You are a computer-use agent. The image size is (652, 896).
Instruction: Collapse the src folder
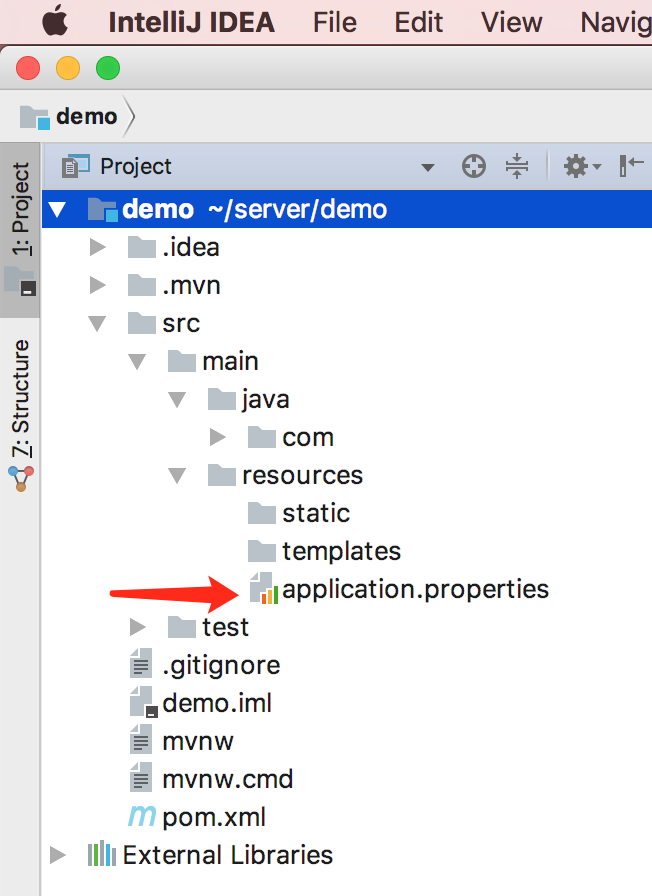[97, 323]
